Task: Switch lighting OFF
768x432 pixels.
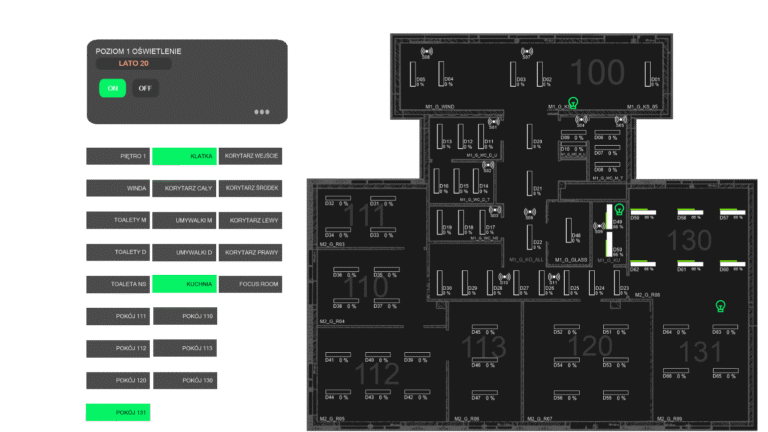Action: pos(145,88)
